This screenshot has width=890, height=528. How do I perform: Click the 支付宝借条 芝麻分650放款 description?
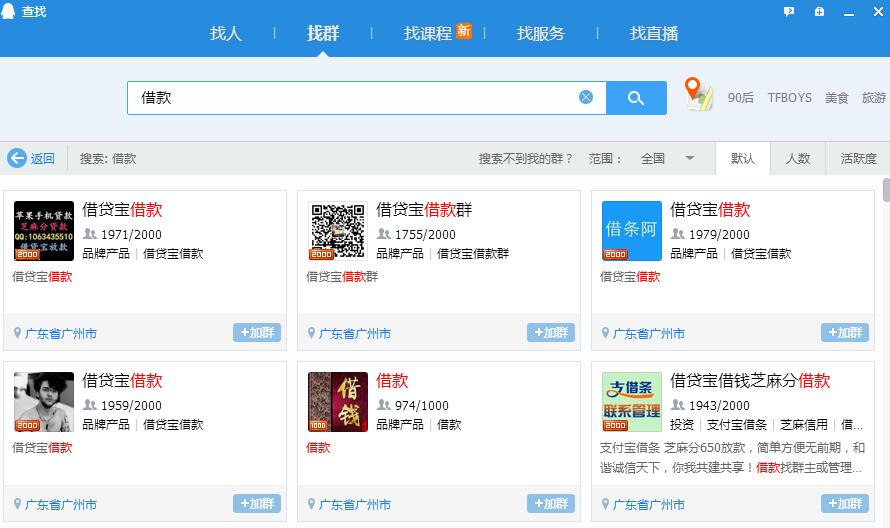[x=732, y=458]
